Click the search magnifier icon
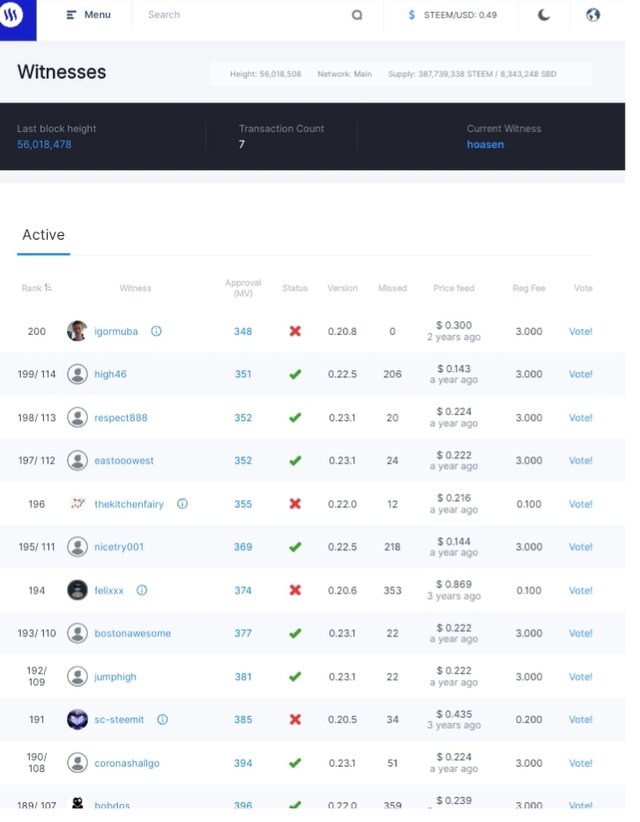 (x=357, y=15)
